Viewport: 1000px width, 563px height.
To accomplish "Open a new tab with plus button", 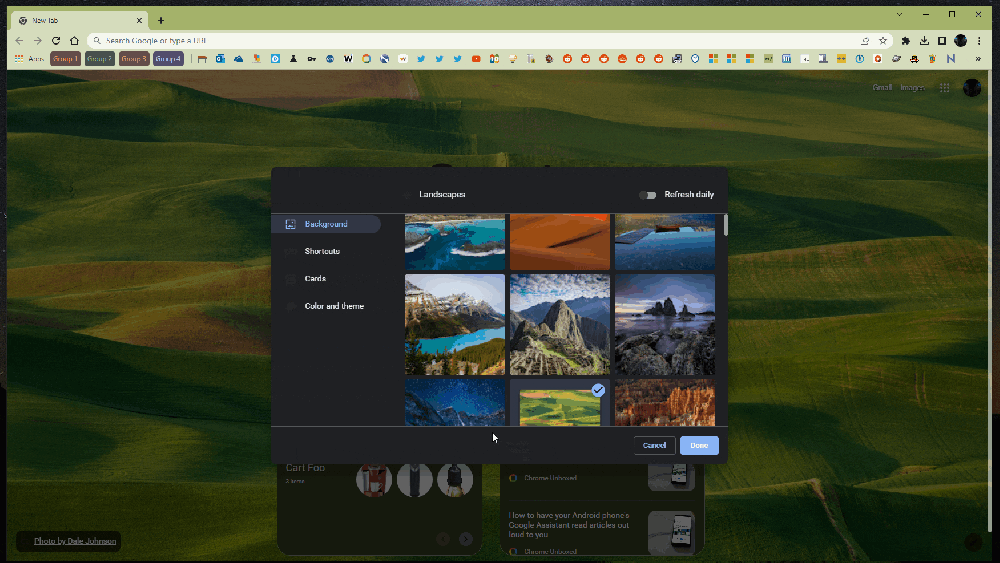I will pos(161,20).
